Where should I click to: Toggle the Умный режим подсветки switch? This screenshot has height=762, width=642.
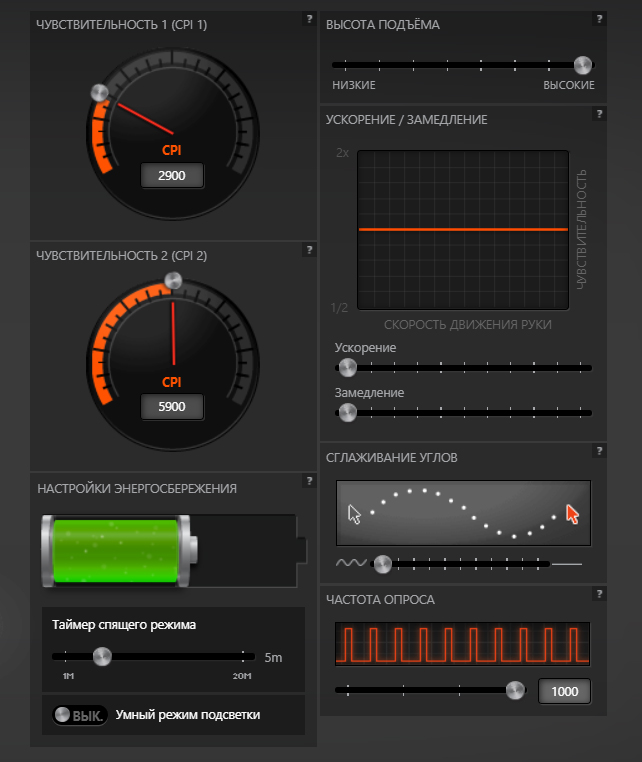(x=80, y=715)
